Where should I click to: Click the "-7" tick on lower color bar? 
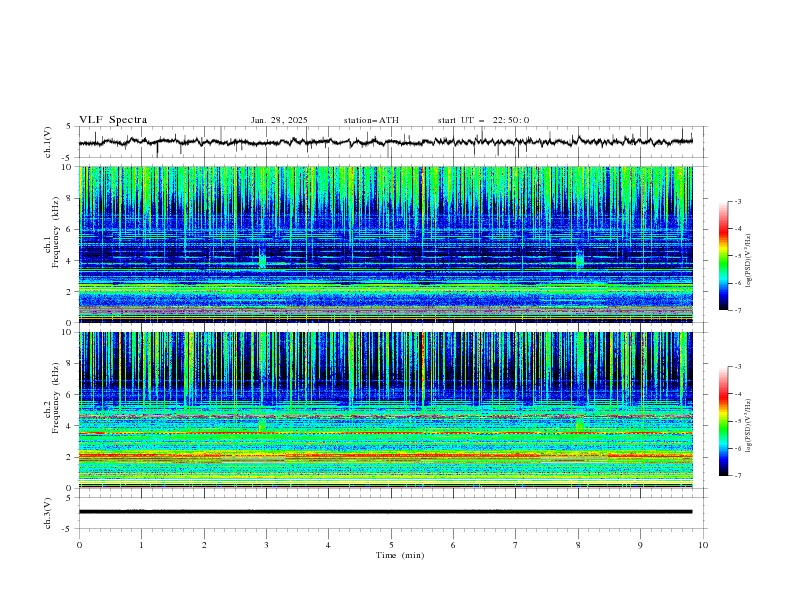[x=737, y=476]
